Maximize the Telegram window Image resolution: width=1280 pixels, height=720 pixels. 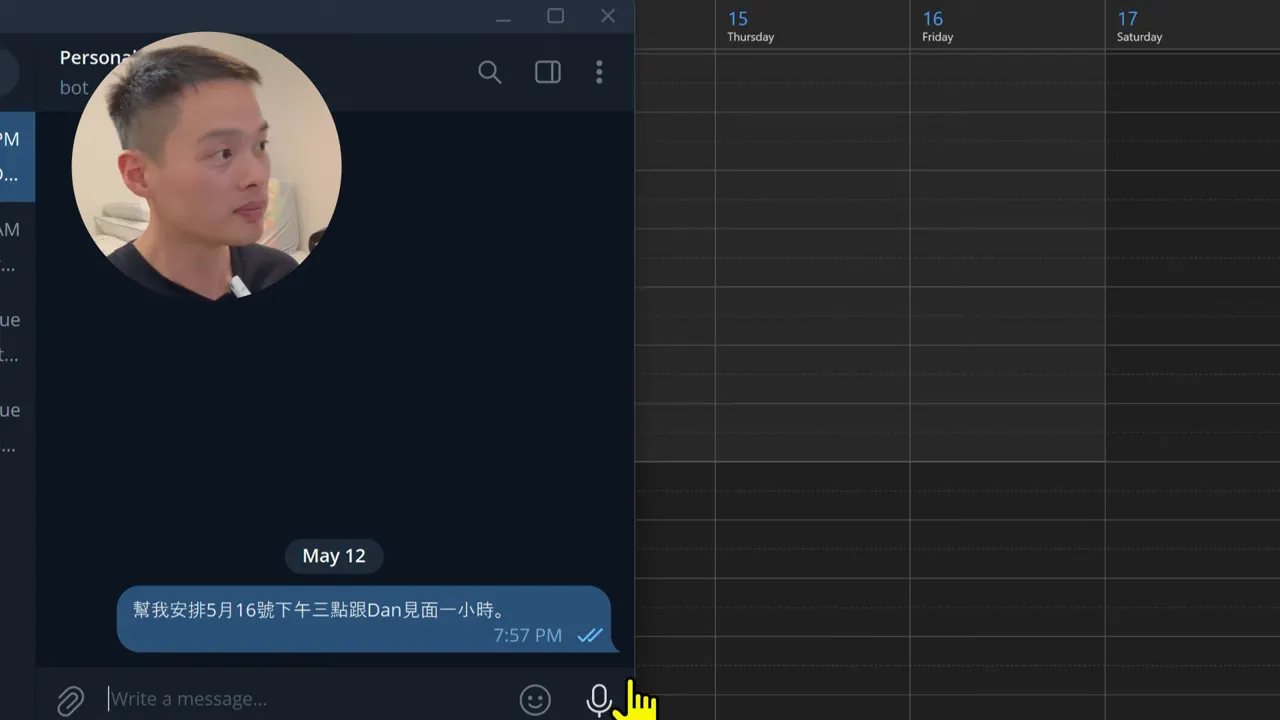pyautogui.click(x=556, y=16)
